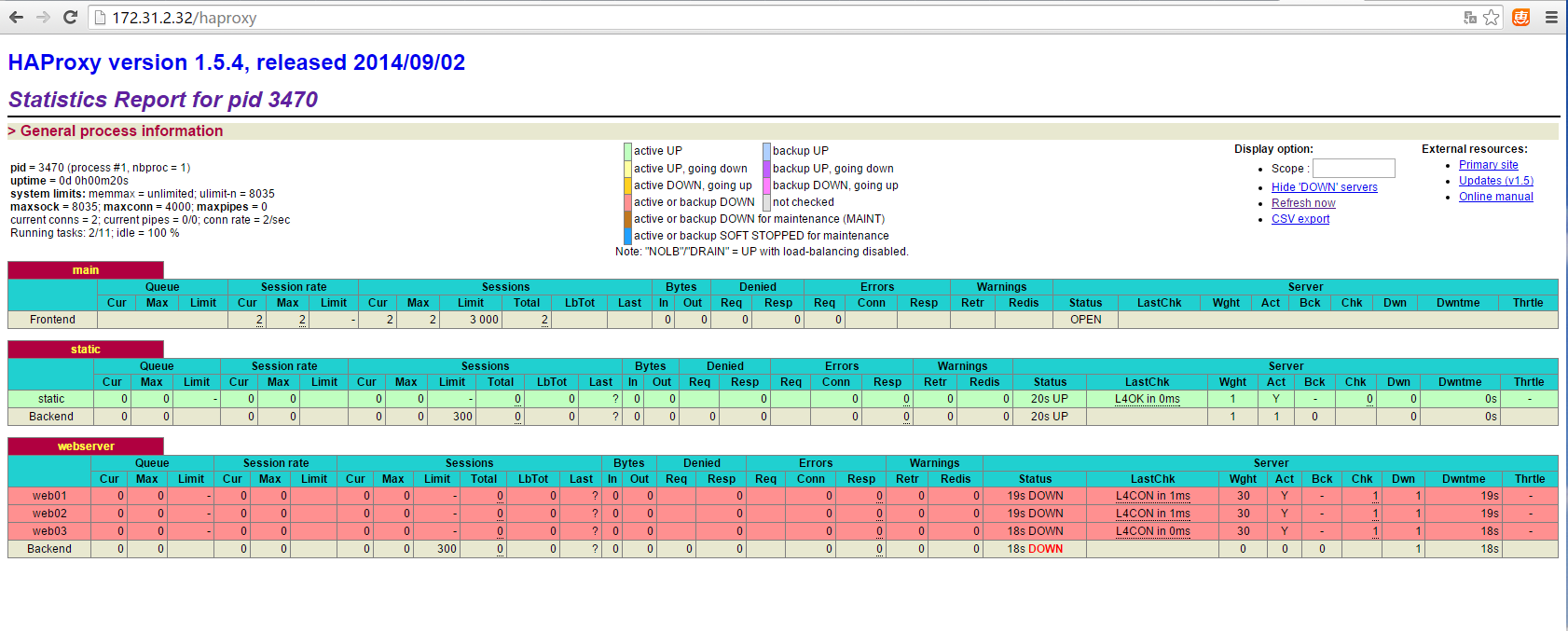
Task: Bookmark this page with the star icon
Action: pos(1492,17)
